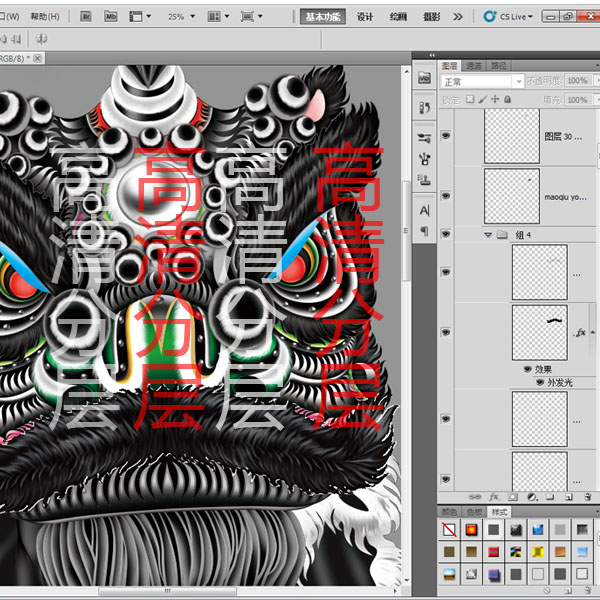The height and width of the screenshot is (600, 600).
Task: Click the layer opacity 100% field
Action: pyautogui.click(x=577, y=81)
